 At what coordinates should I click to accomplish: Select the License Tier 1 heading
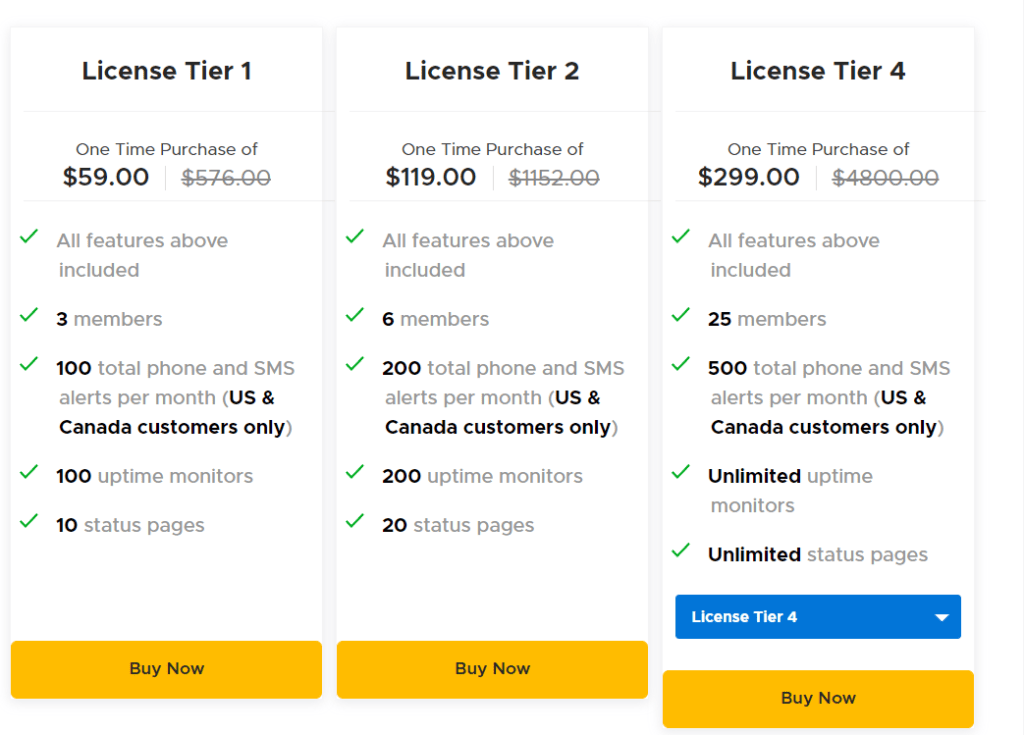(x=166, y=71)
